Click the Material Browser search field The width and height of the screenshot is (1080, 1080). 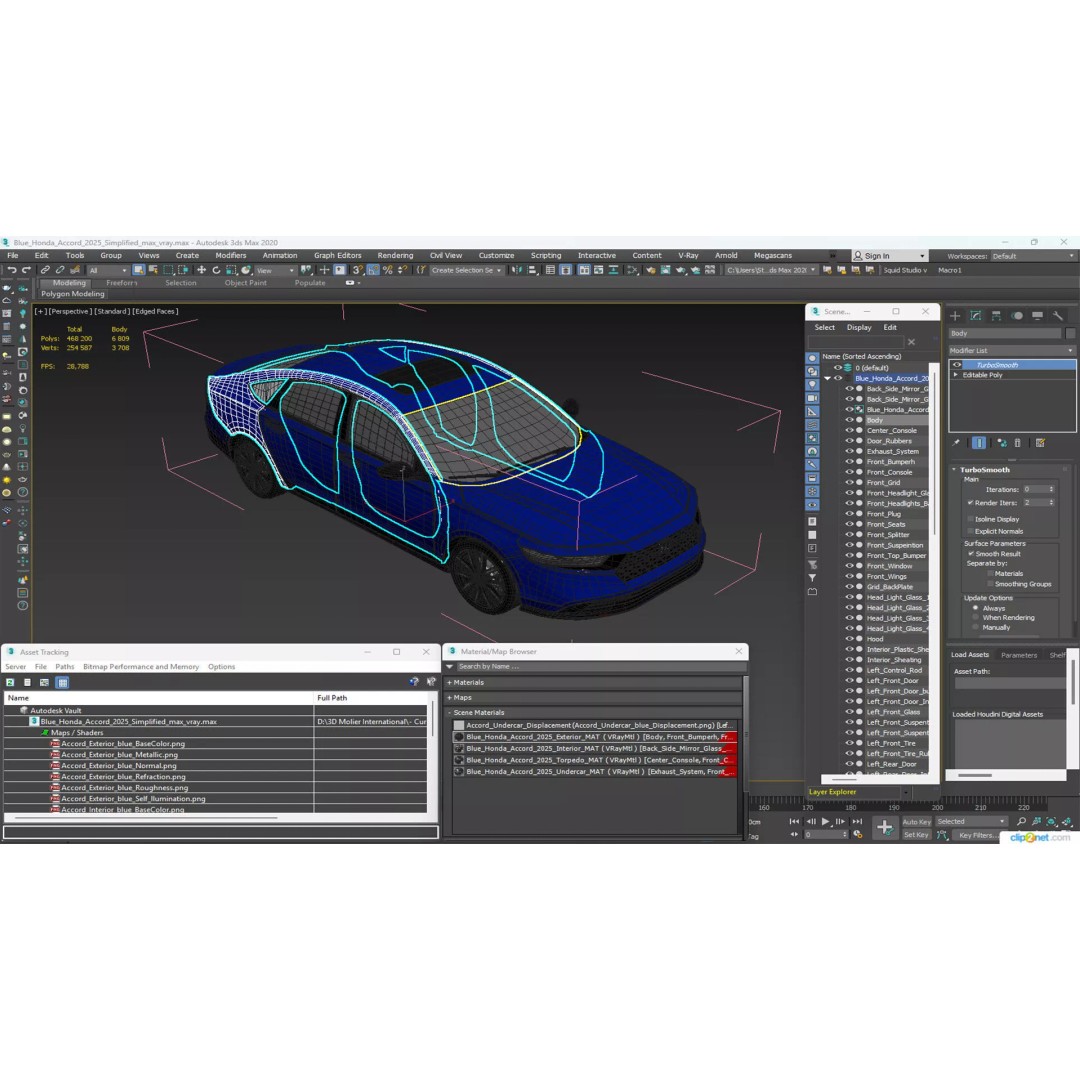point(601,667)
